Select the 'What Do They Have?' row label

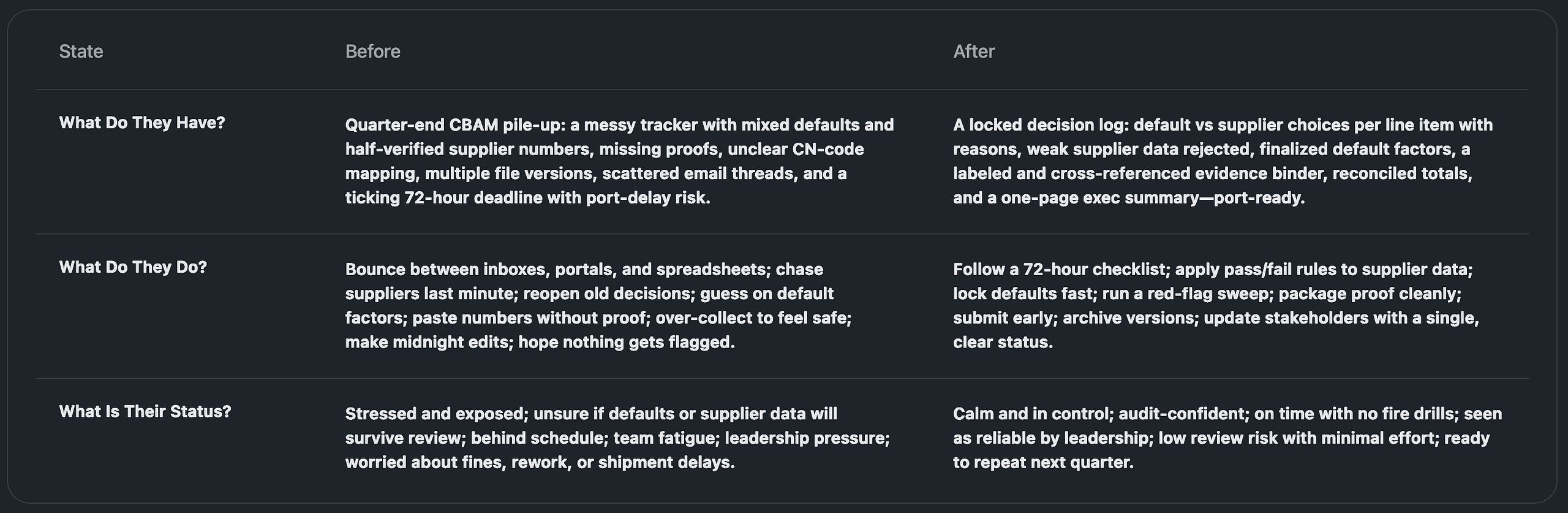click(x=142, y=123)
